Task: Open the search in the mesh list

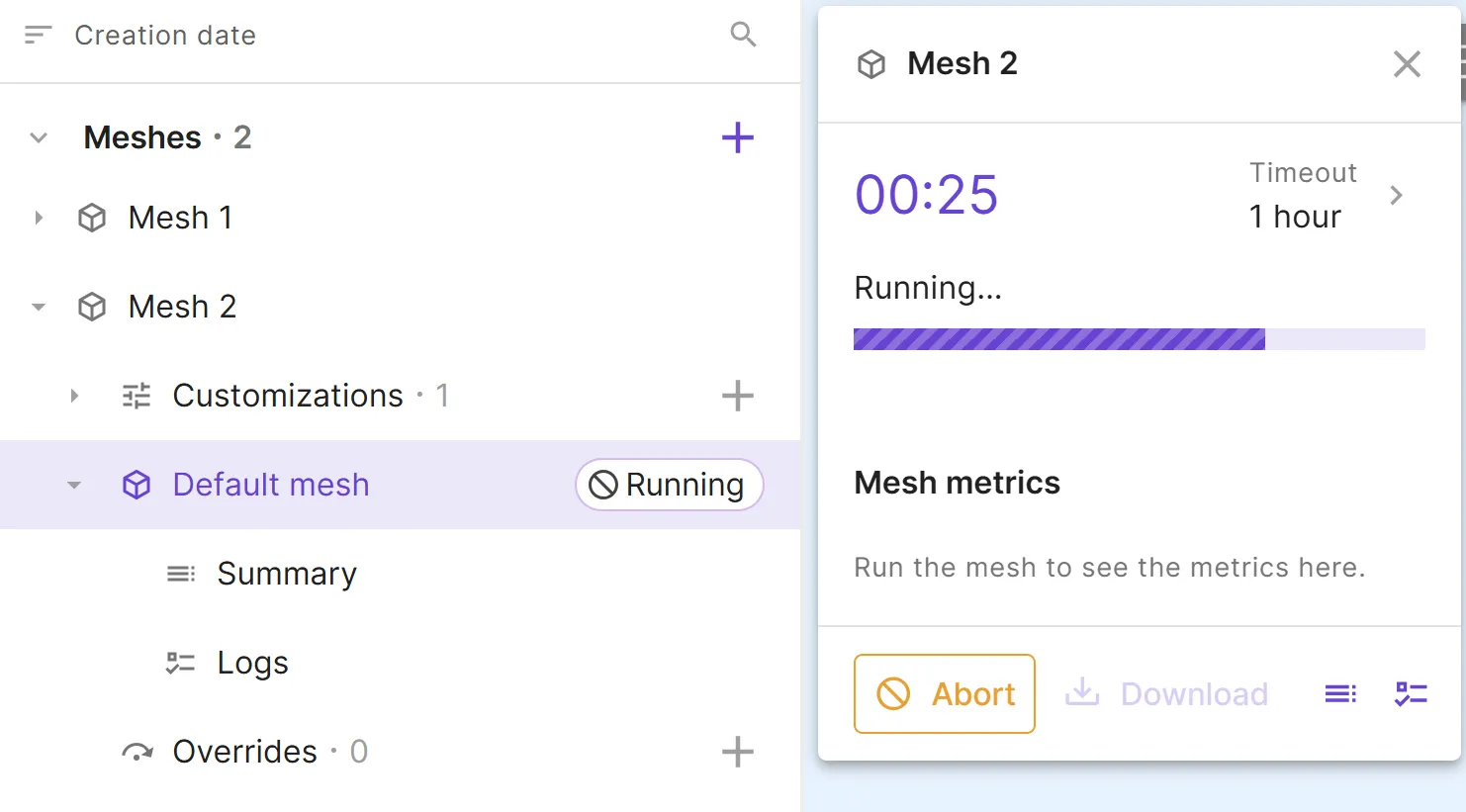Action: point(742,34)
